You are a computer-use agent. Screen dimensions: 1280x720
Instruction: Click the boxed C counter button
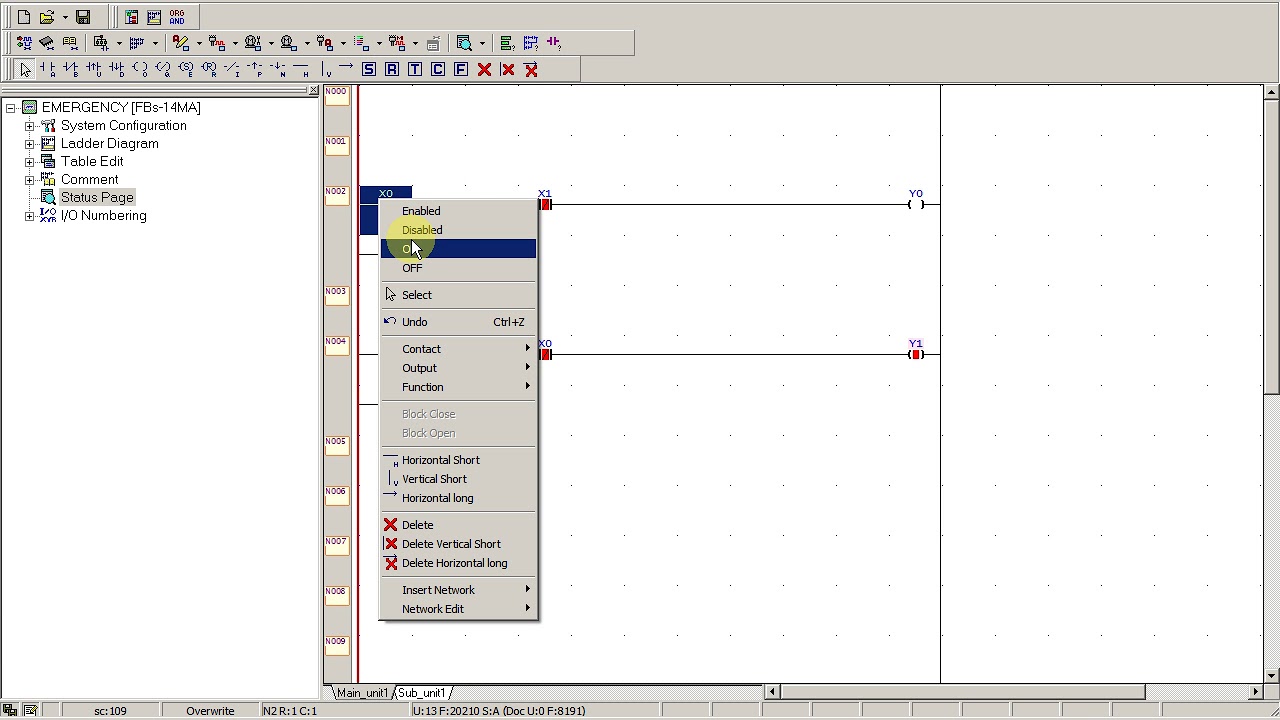coord(438,69)
